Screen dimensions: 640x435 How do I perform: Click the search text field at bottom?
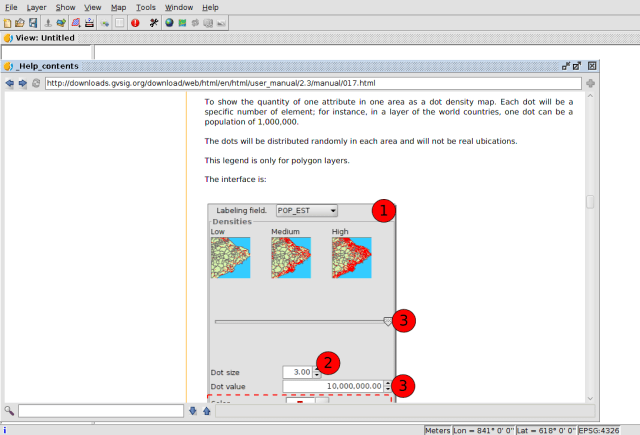point(100,410)
